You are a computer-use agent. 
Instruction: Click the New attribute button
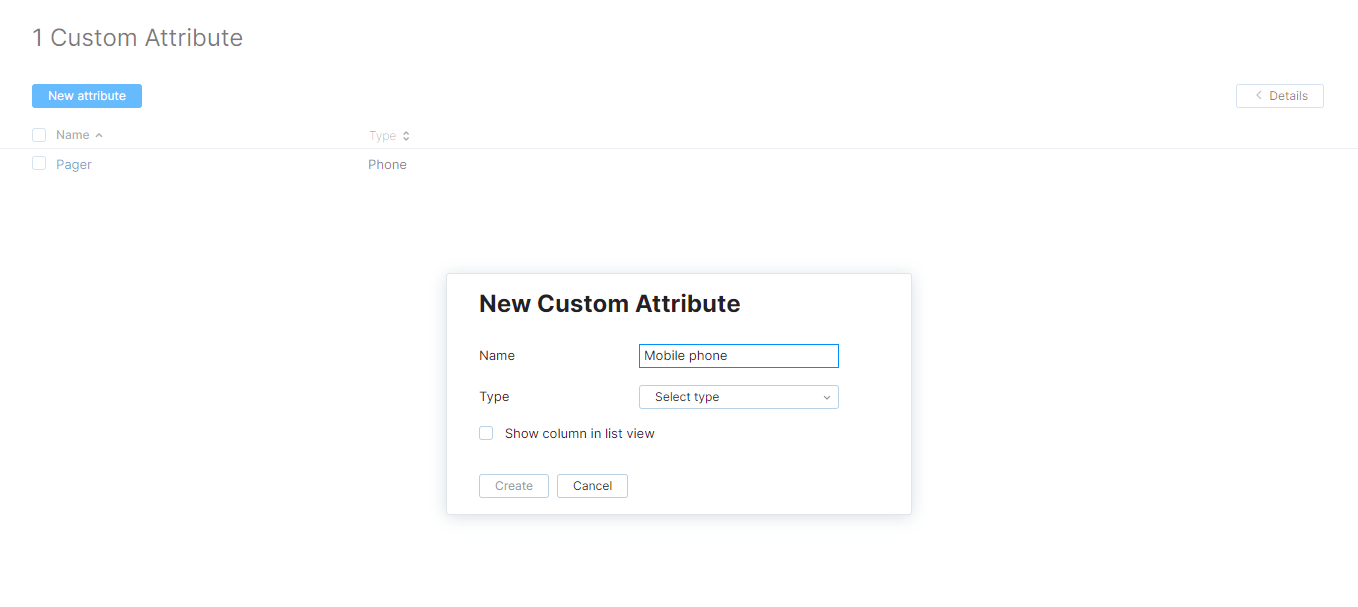pos(86,95)
